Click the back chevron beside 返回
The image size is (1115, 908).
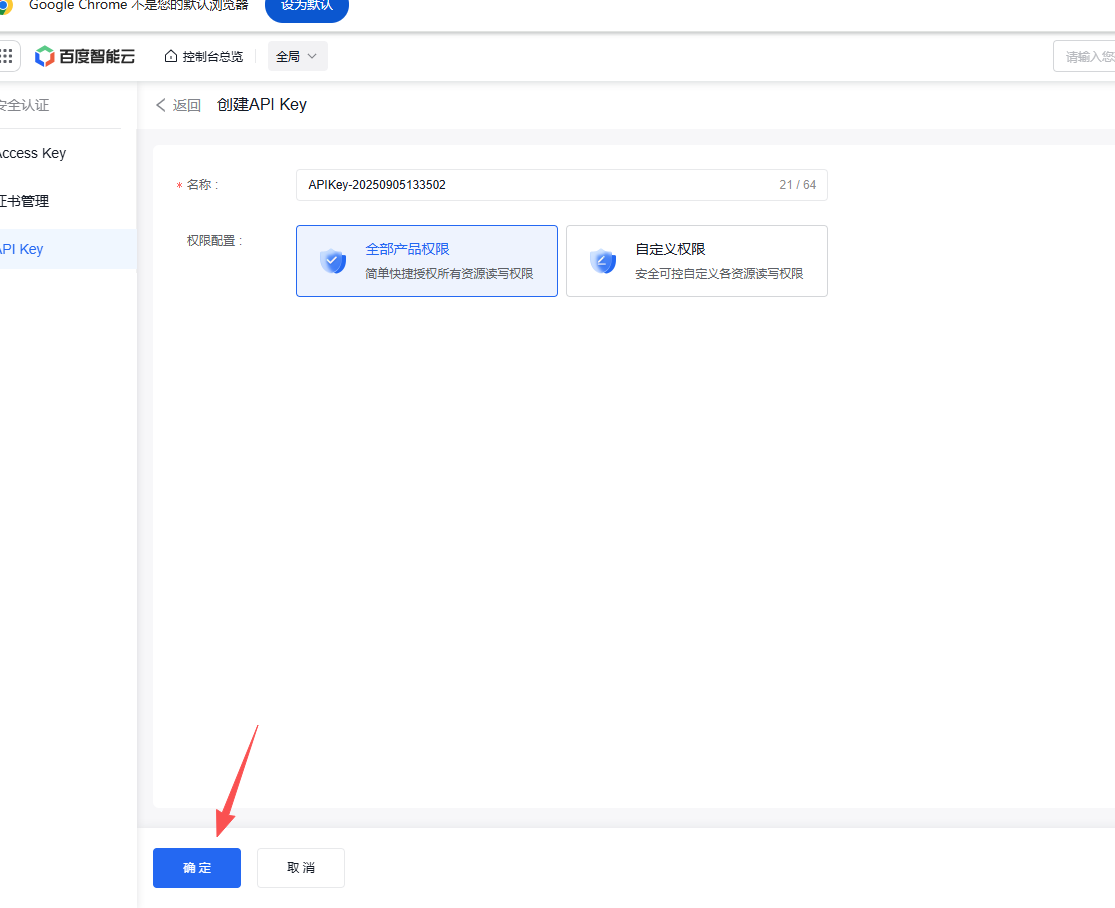[x=161, y=105]
